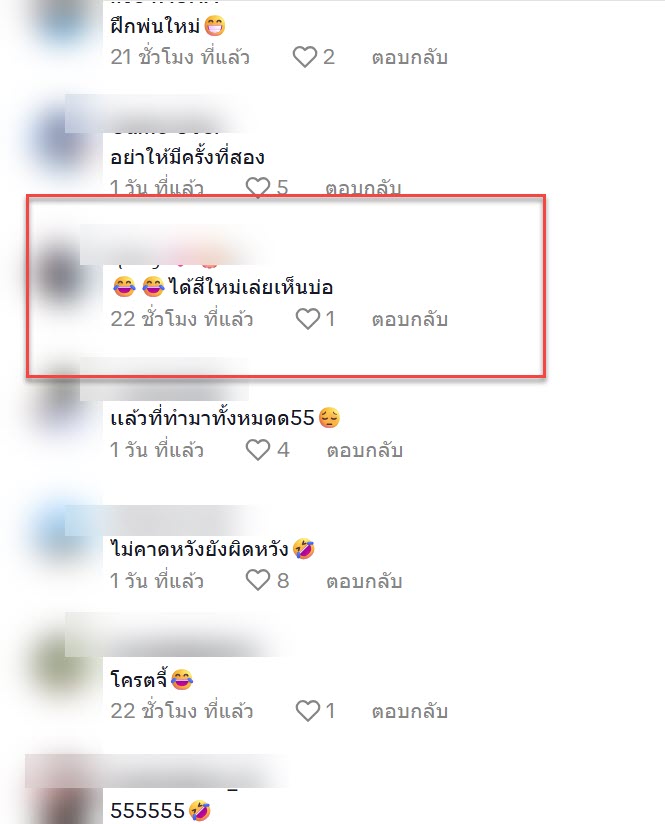Open avatar of the "ได้สีใหม่เล่ยเห็นบ่อ" commenter

[x=58, y=273]
